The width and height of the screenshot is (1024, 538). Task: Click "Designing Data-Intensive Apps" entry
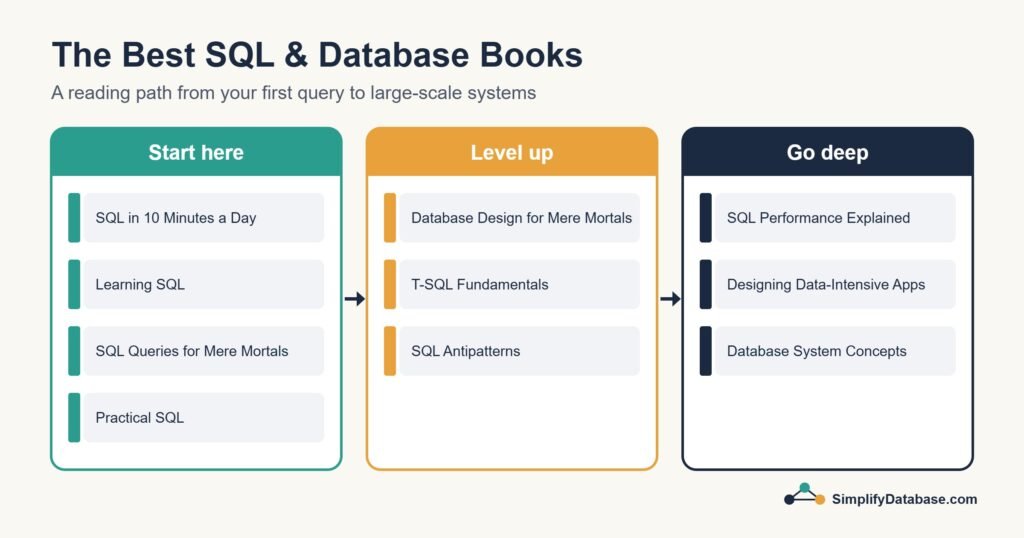point(827,285)
